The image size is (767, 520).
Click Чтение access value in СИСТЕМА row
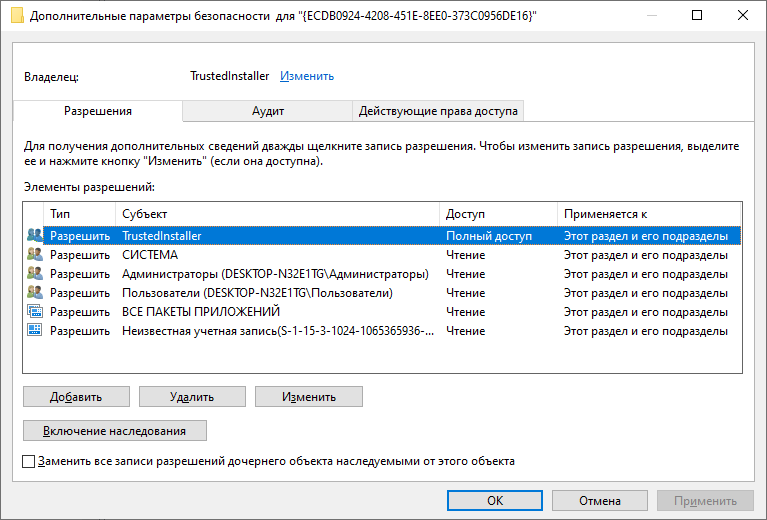(x=465, y=255)
